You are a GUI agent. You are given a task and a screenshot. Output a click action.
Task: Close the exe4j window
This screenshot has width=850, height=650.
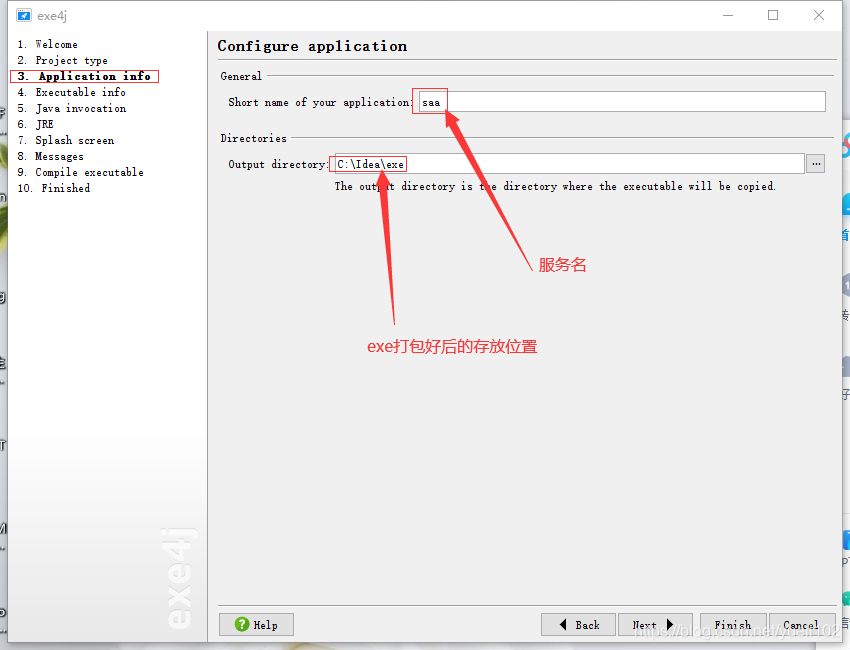[819, 15]
